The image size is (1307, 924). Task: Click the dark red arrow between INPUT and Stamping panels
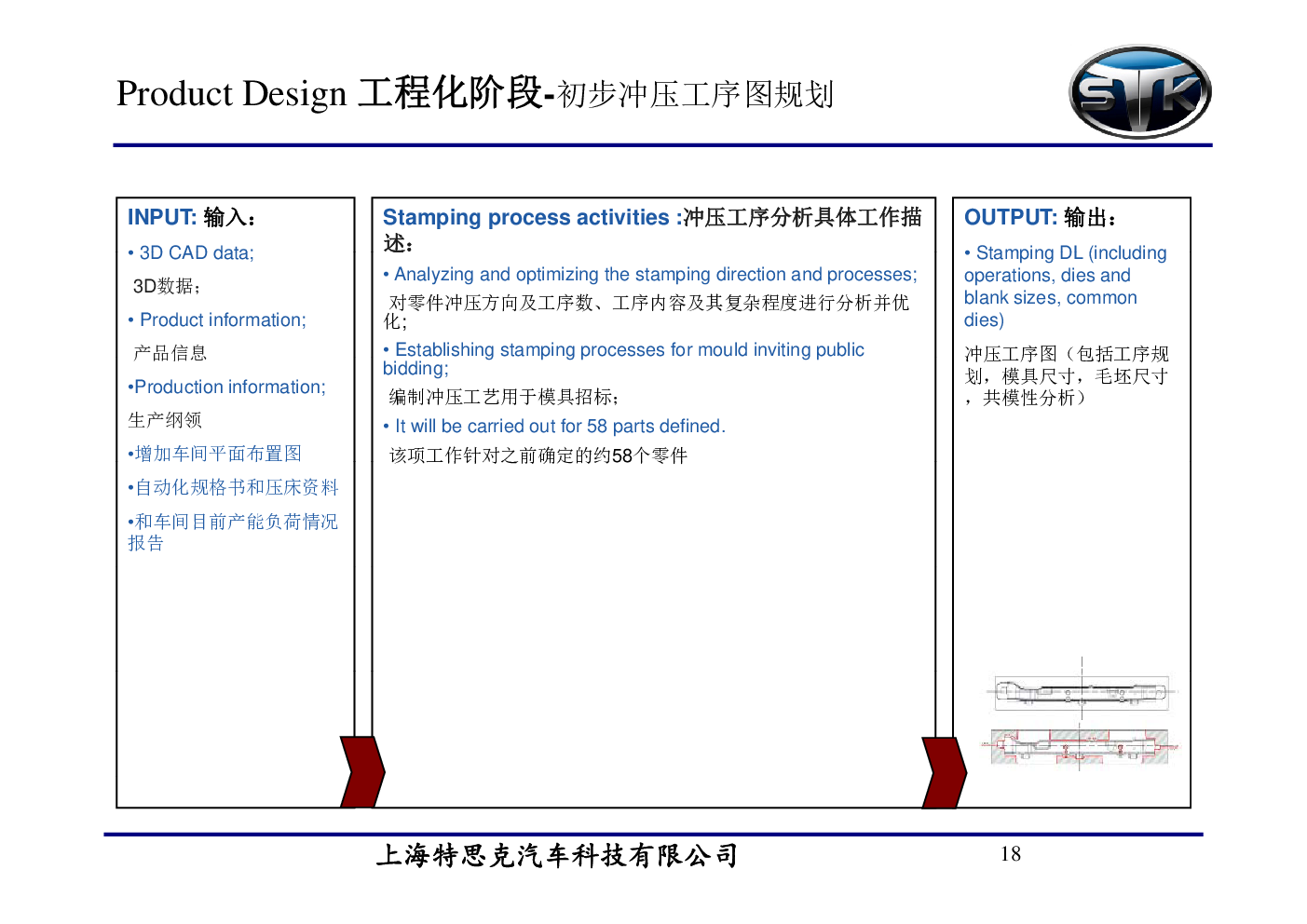coord(362,771)
